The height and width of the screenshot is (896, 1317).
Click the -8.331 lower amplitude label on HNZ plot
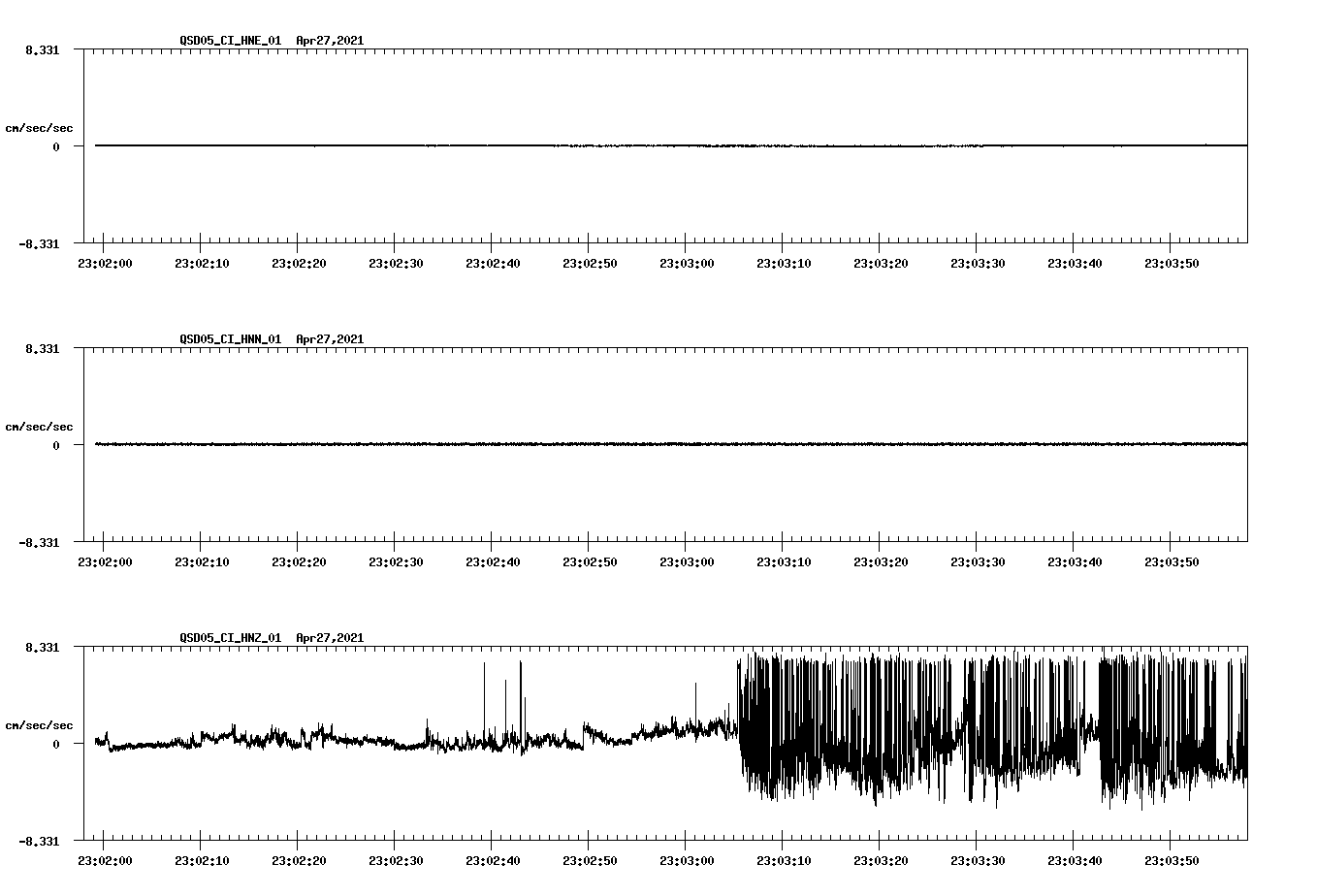(x=40, y=842)
